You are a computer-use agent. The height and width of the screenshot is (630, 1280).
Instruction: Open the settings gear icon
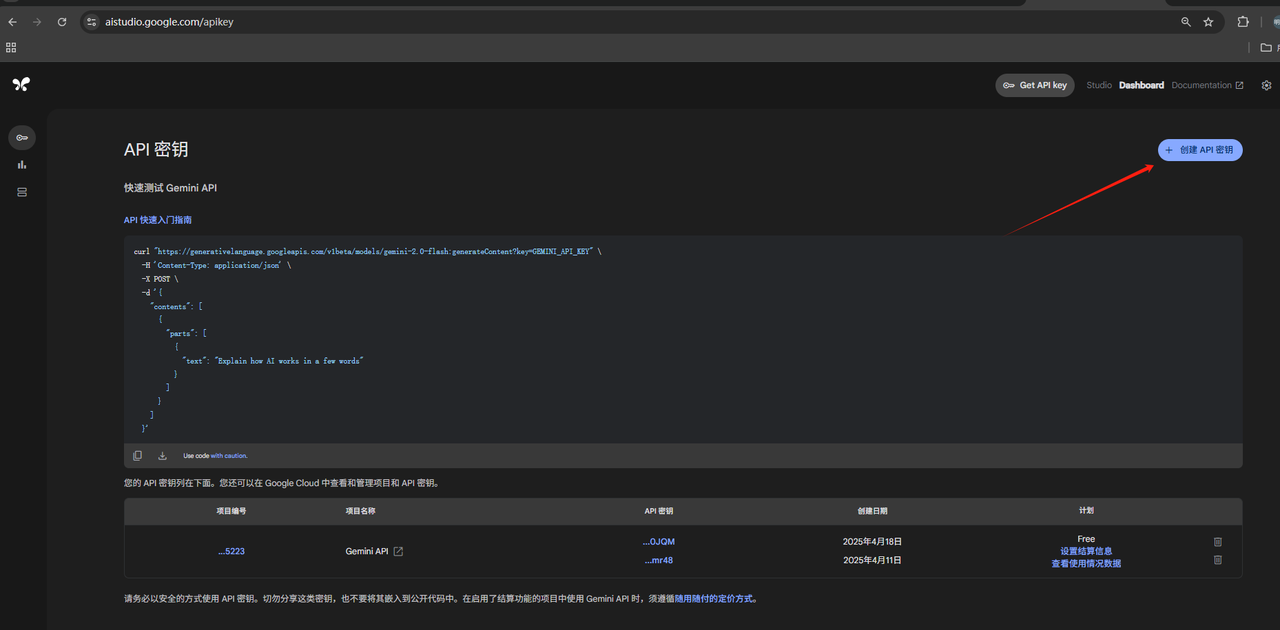coord(1266,85)
